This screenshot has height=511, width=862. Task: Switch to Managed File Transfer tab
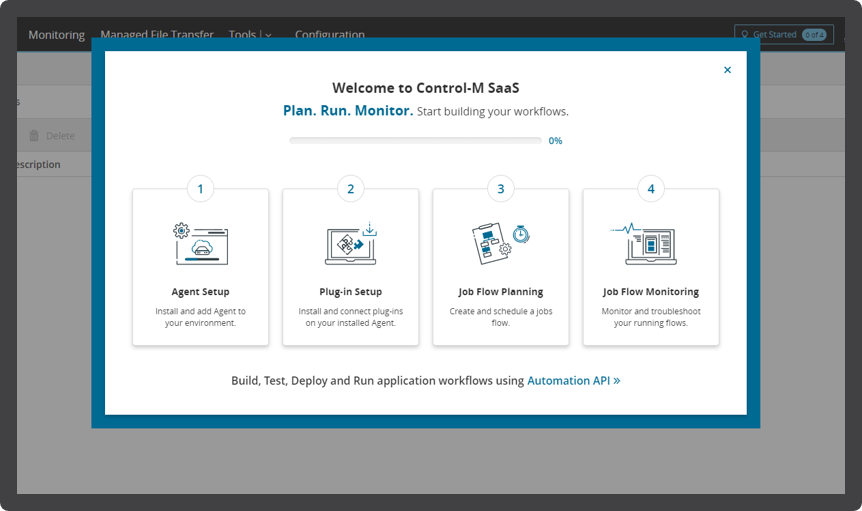coord(157,34)
